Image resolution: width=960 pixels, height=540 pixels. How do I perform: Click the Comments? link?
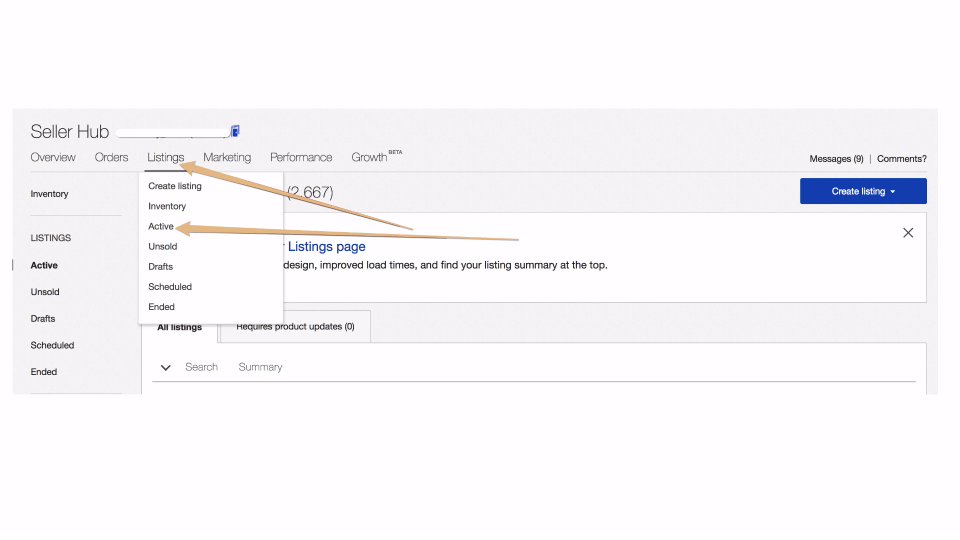tap(902, 159)
